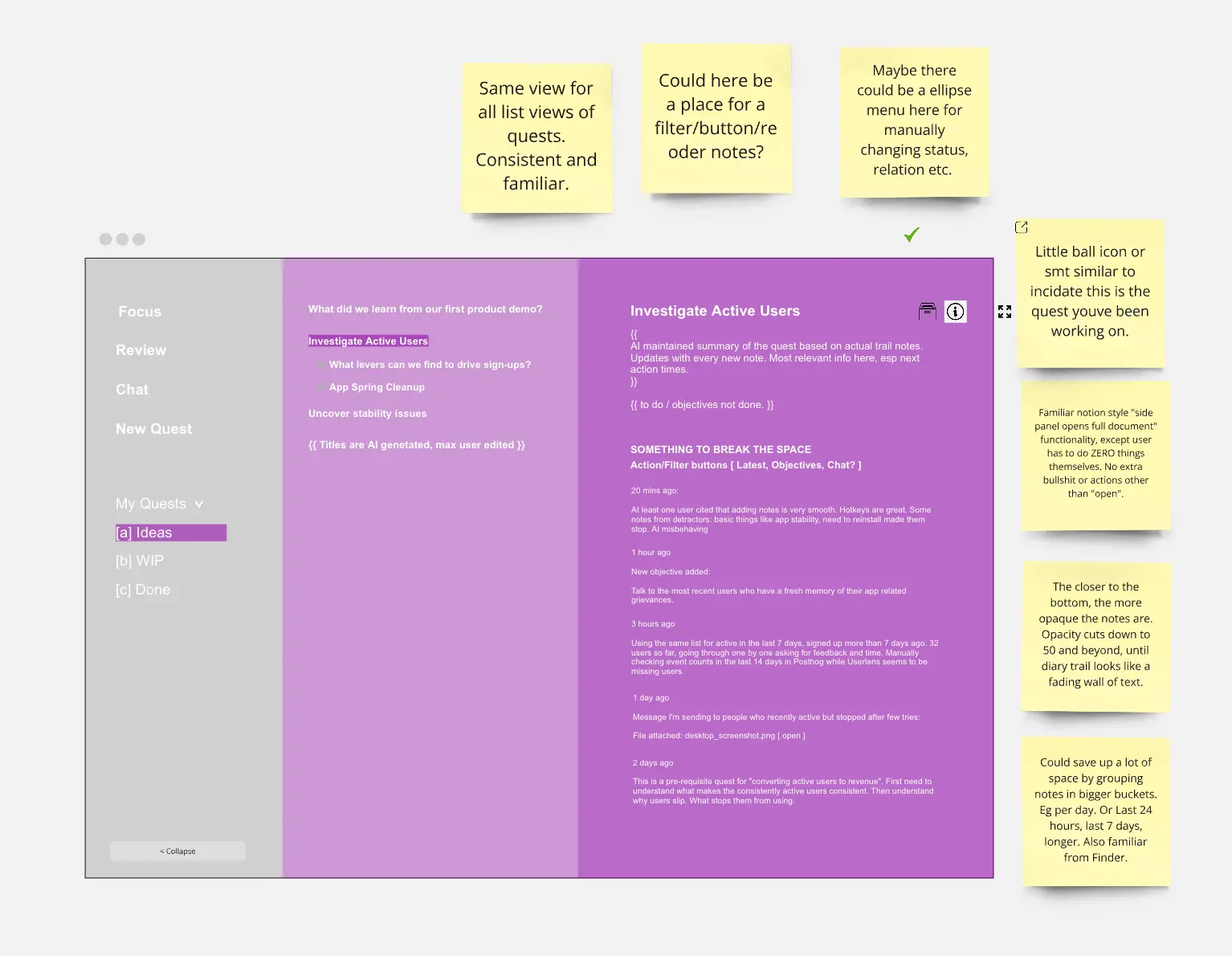The width and height of the screenshot is (1232, 956).
Task: Open the info circle icon in the quest panel
Action: click(956, 312)
